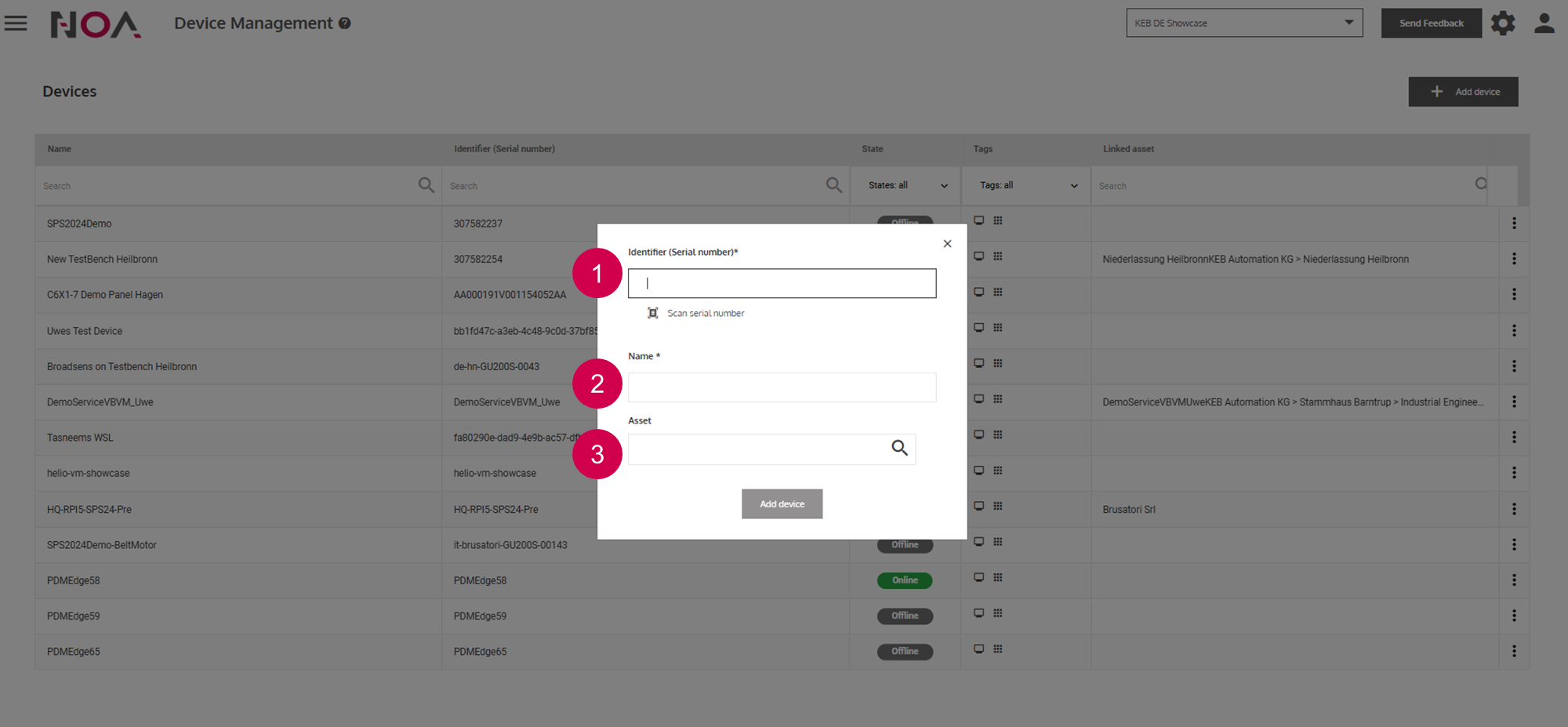
Task: Click the help icon beside Device Management
Action: 344,24
